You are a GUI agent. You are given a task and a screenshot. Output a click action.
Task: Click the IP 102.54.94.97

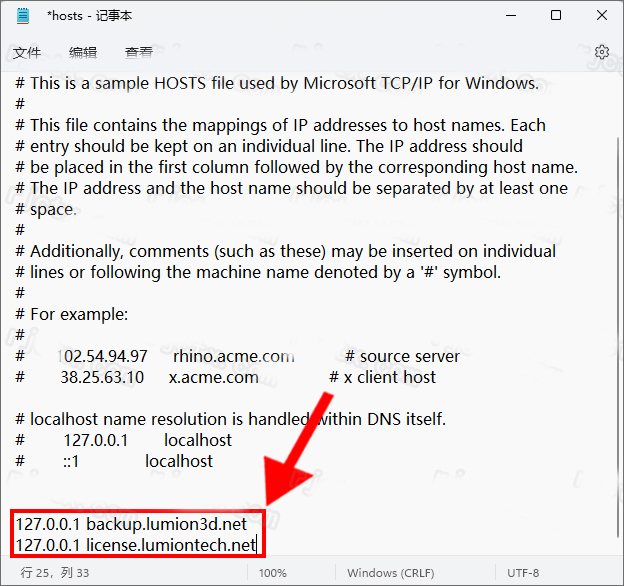[103, 356]
